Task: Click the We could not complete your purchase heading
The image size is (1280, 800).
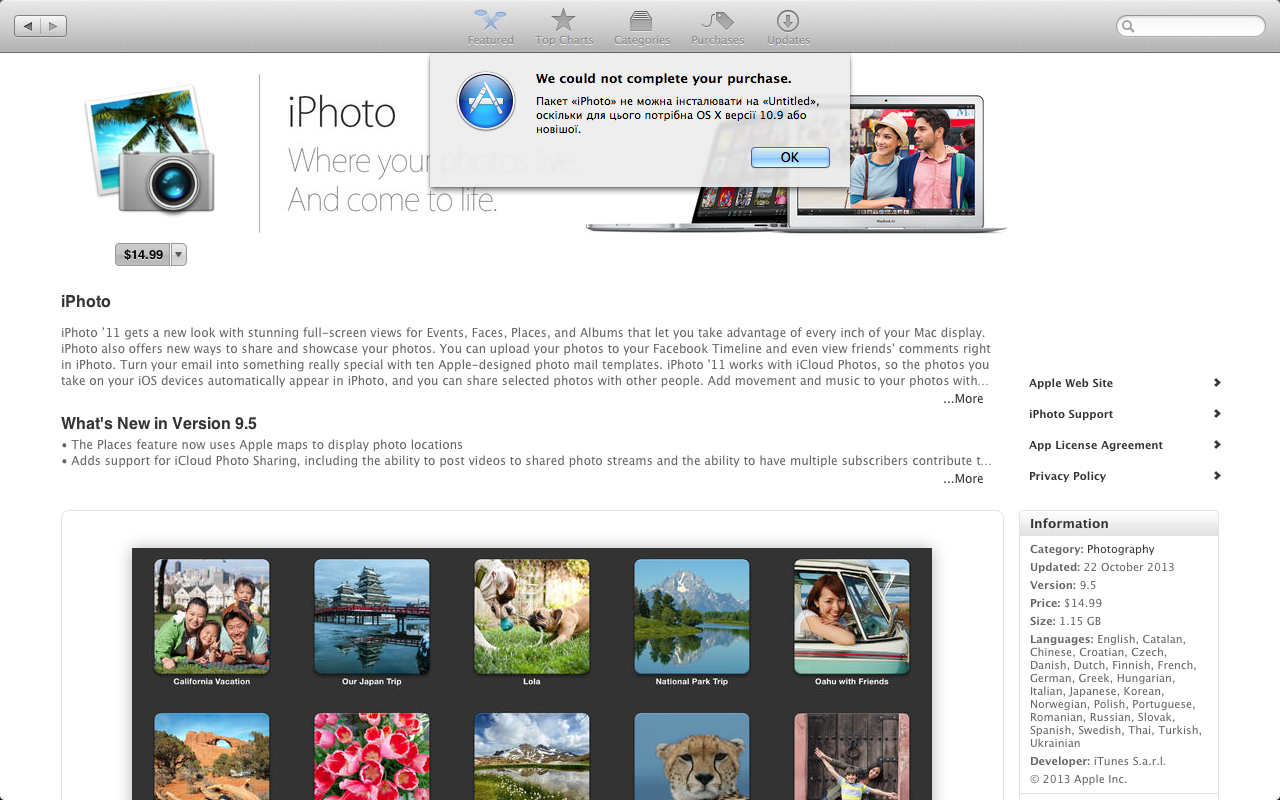Action: click(x=663, y=79)
